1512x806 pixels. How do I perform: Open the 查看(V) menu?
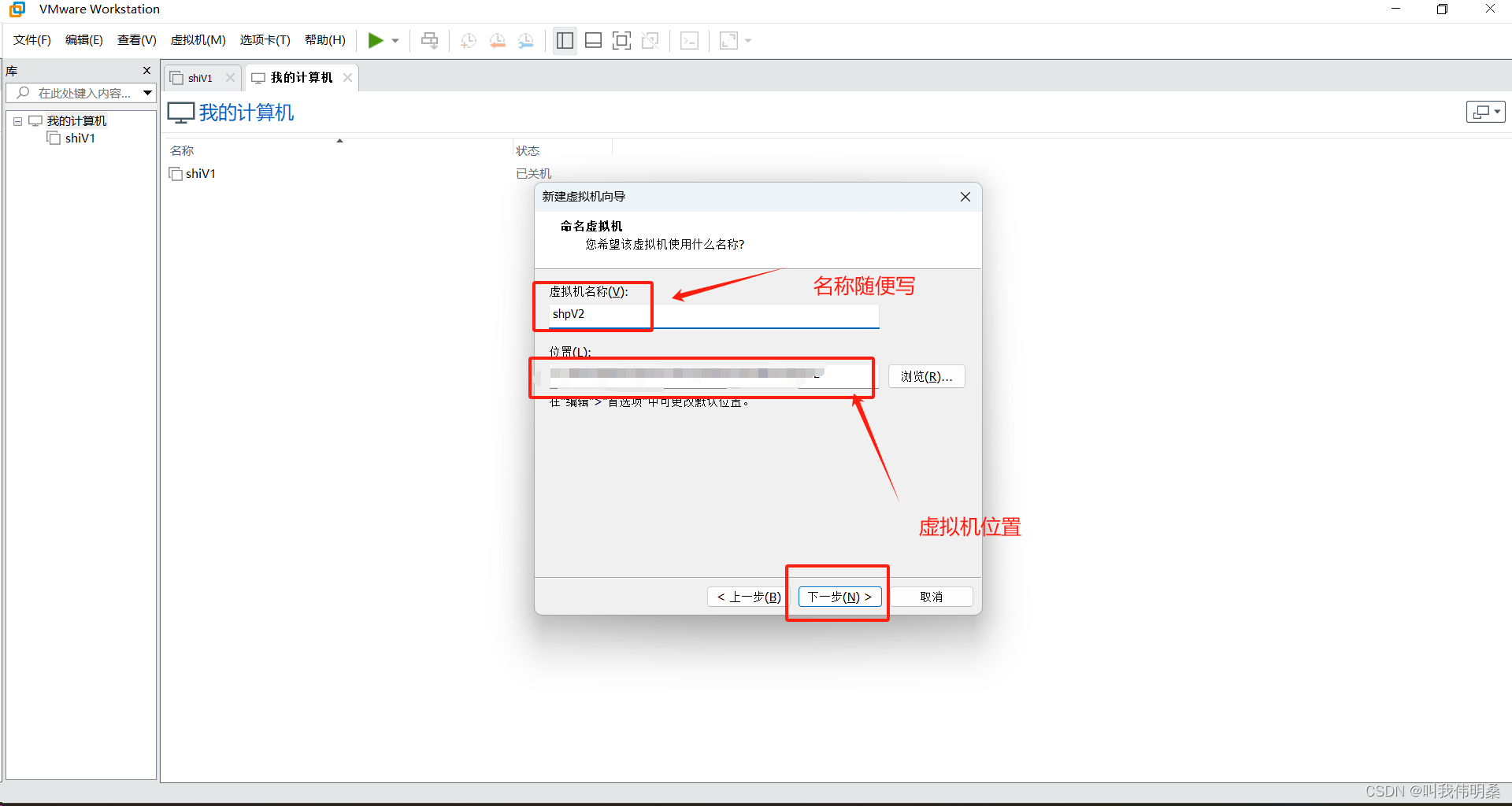click(x=137, y=40)
